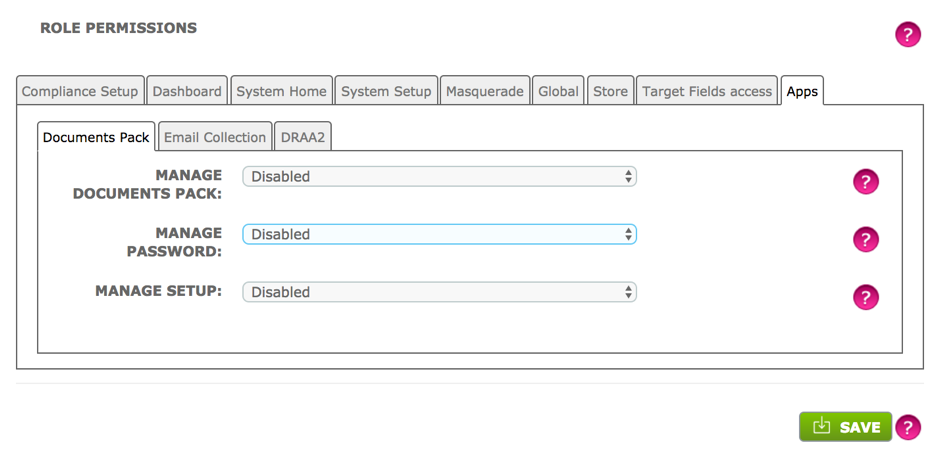Open DRAA2 sub-tab
The height and width of the screenshot is (462, 939).
point(303,137)
